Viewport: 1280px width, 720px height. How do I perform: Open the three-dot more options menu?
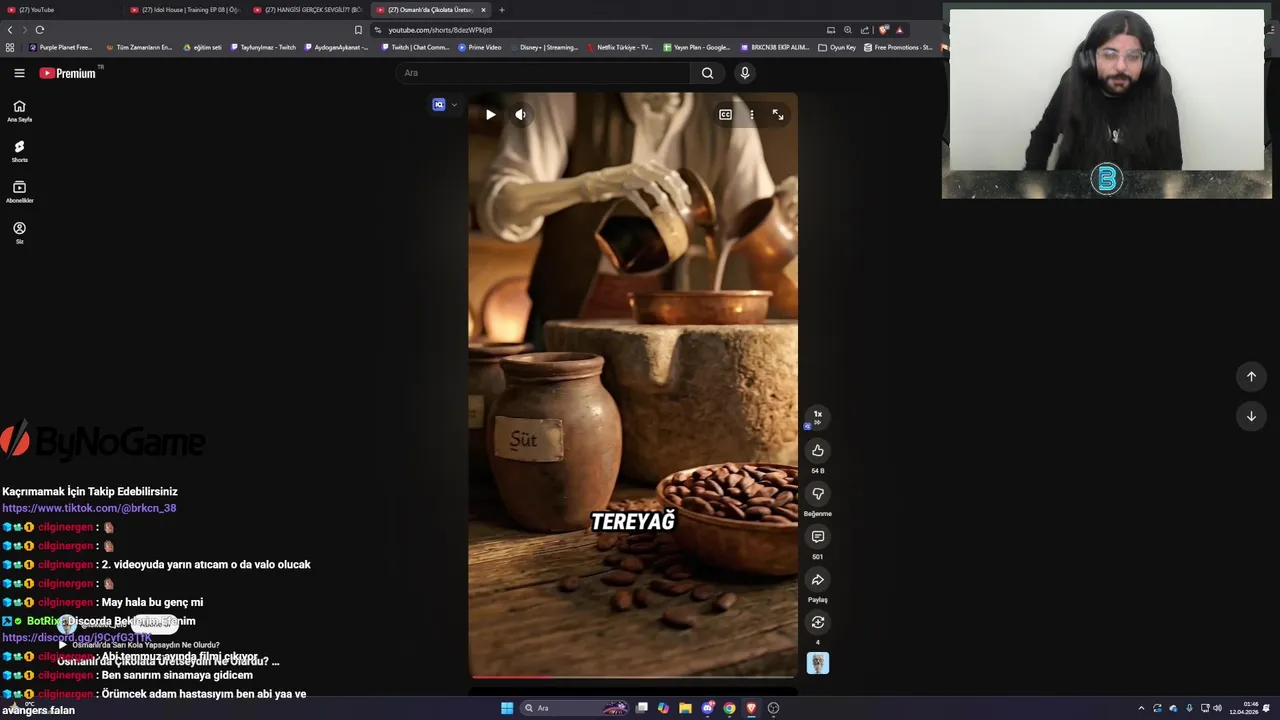752,115
